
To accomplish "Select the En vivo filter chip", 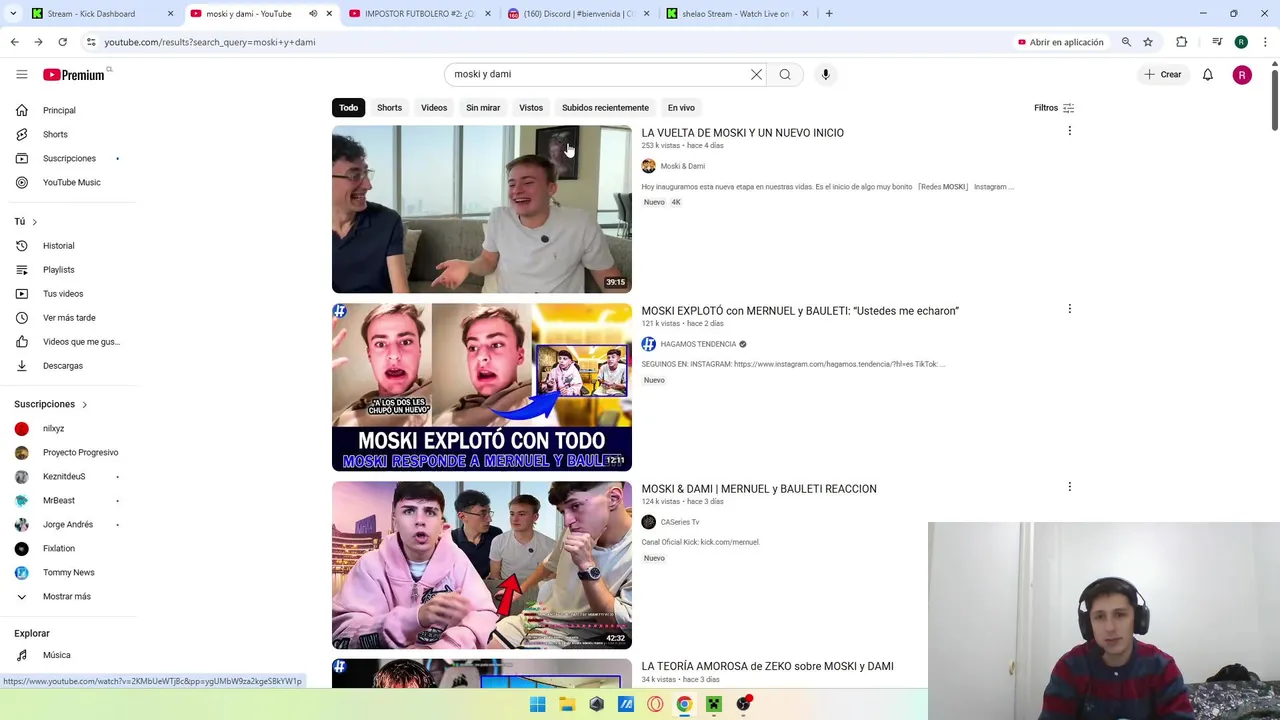I will coord(681,108).
